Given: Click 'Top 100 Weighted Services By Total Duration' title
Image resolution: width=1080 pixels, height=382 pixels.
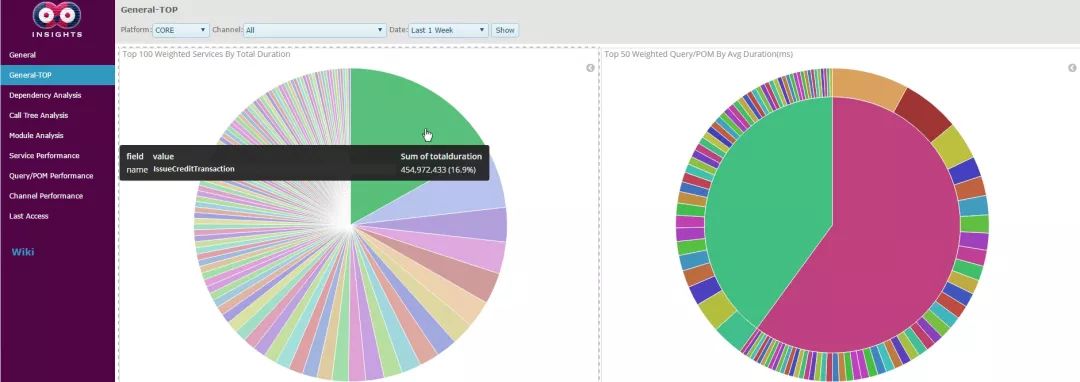Looking at the screenshot, I should pos(206,54).
